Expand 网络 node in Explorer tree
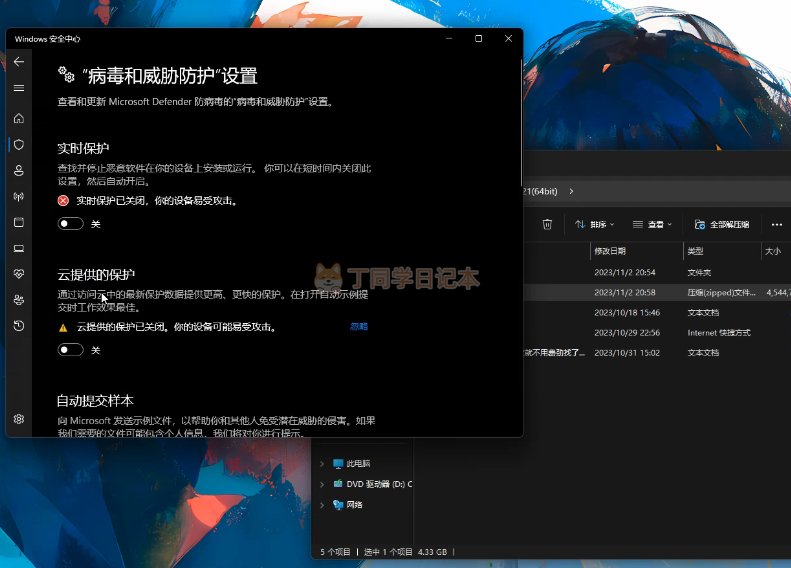This screenshot has width=791, height=568. click(322, 504)
